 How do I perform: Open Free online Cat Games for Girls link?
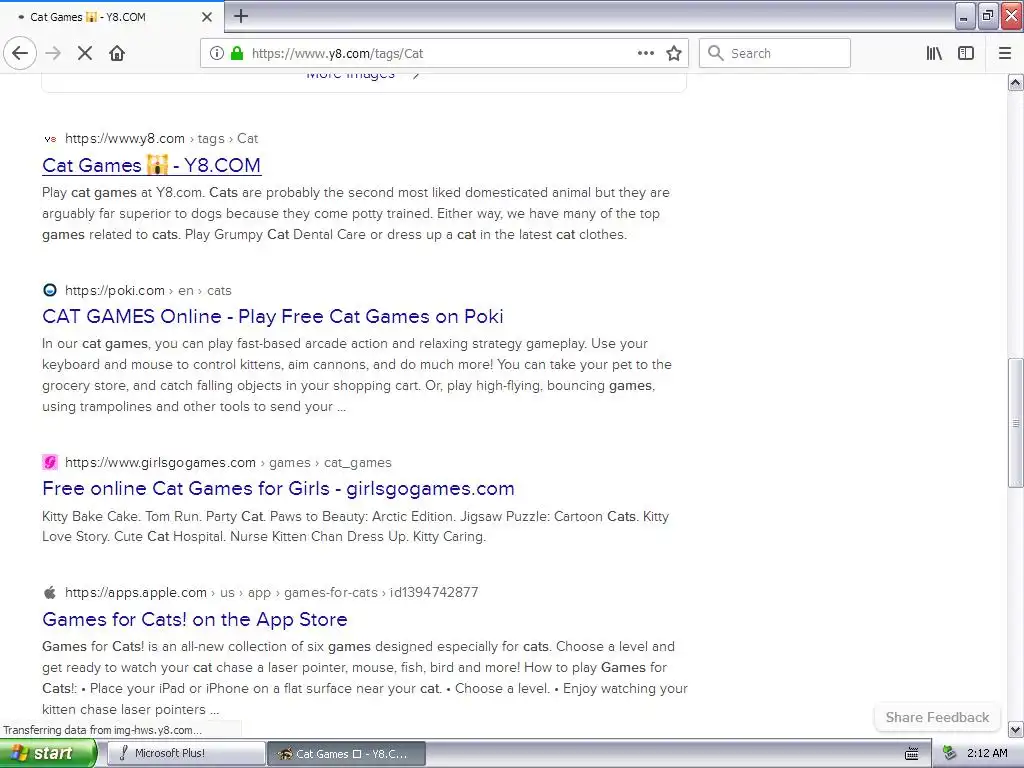click(278, 488)
